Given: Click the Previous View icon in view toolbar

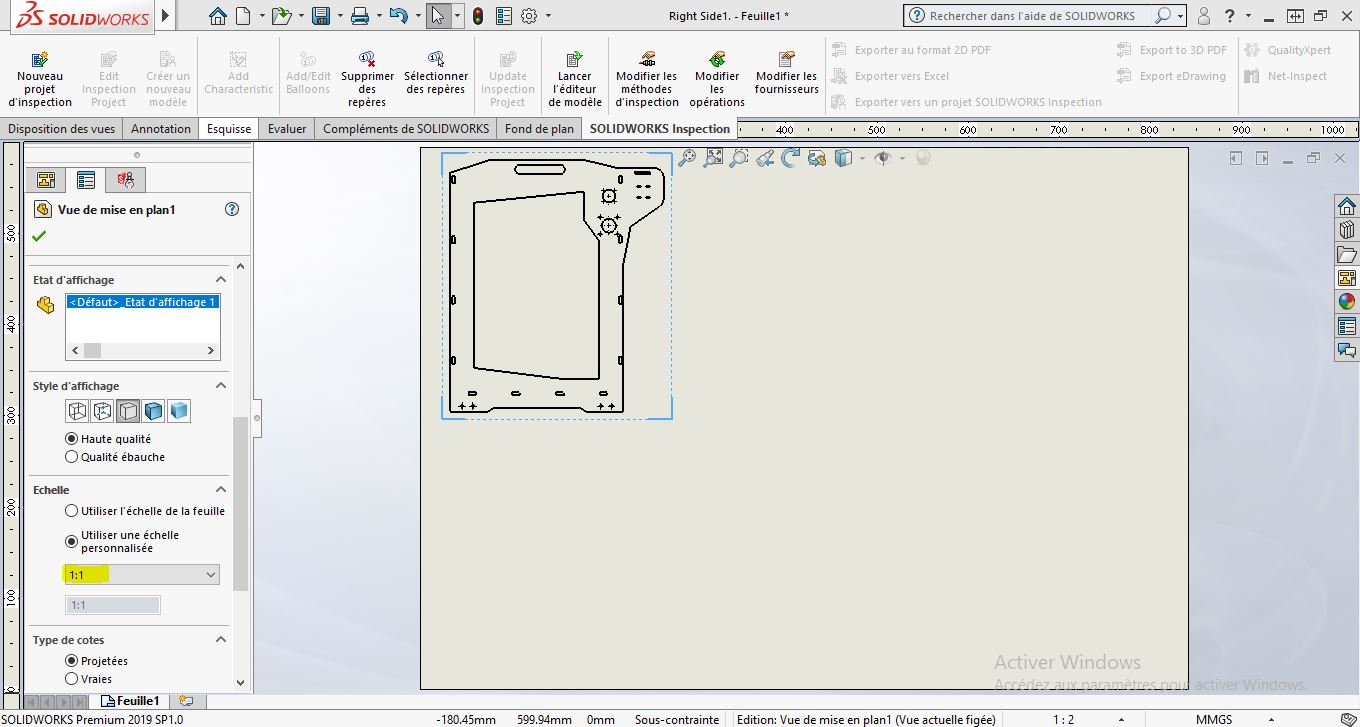Looking at the screenshot, I should 765,158.
